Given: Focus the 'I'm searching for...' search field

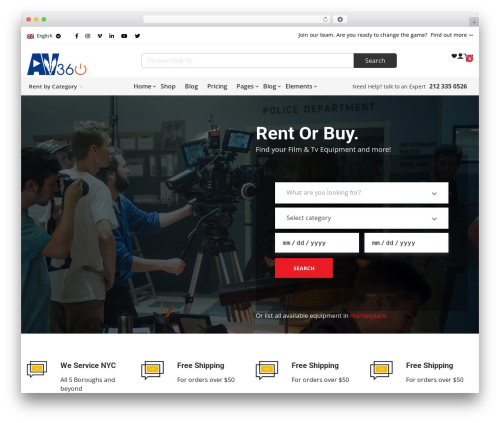Looking at the screenshot, I should click(247, 61).
